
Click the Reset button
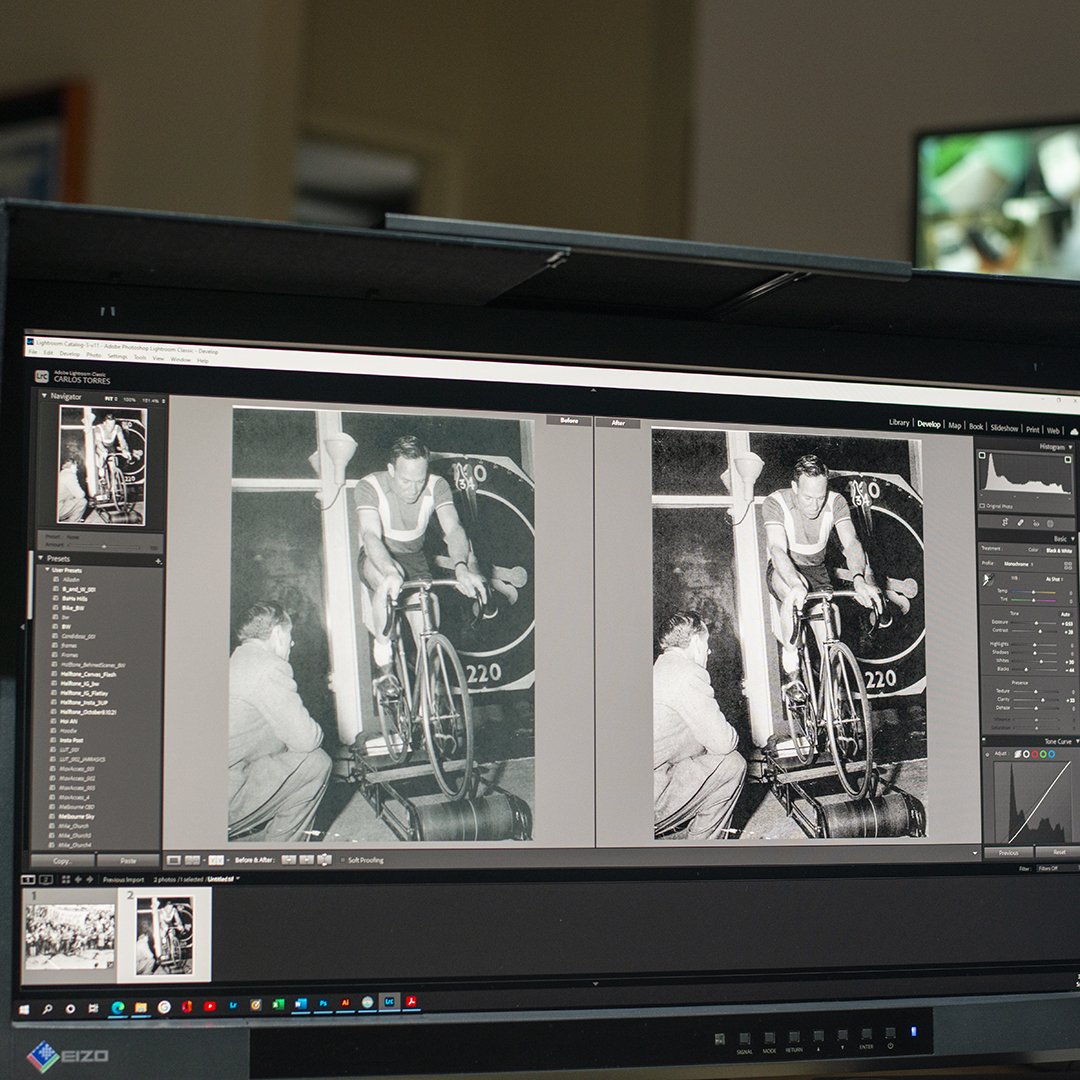(1059, 853)
